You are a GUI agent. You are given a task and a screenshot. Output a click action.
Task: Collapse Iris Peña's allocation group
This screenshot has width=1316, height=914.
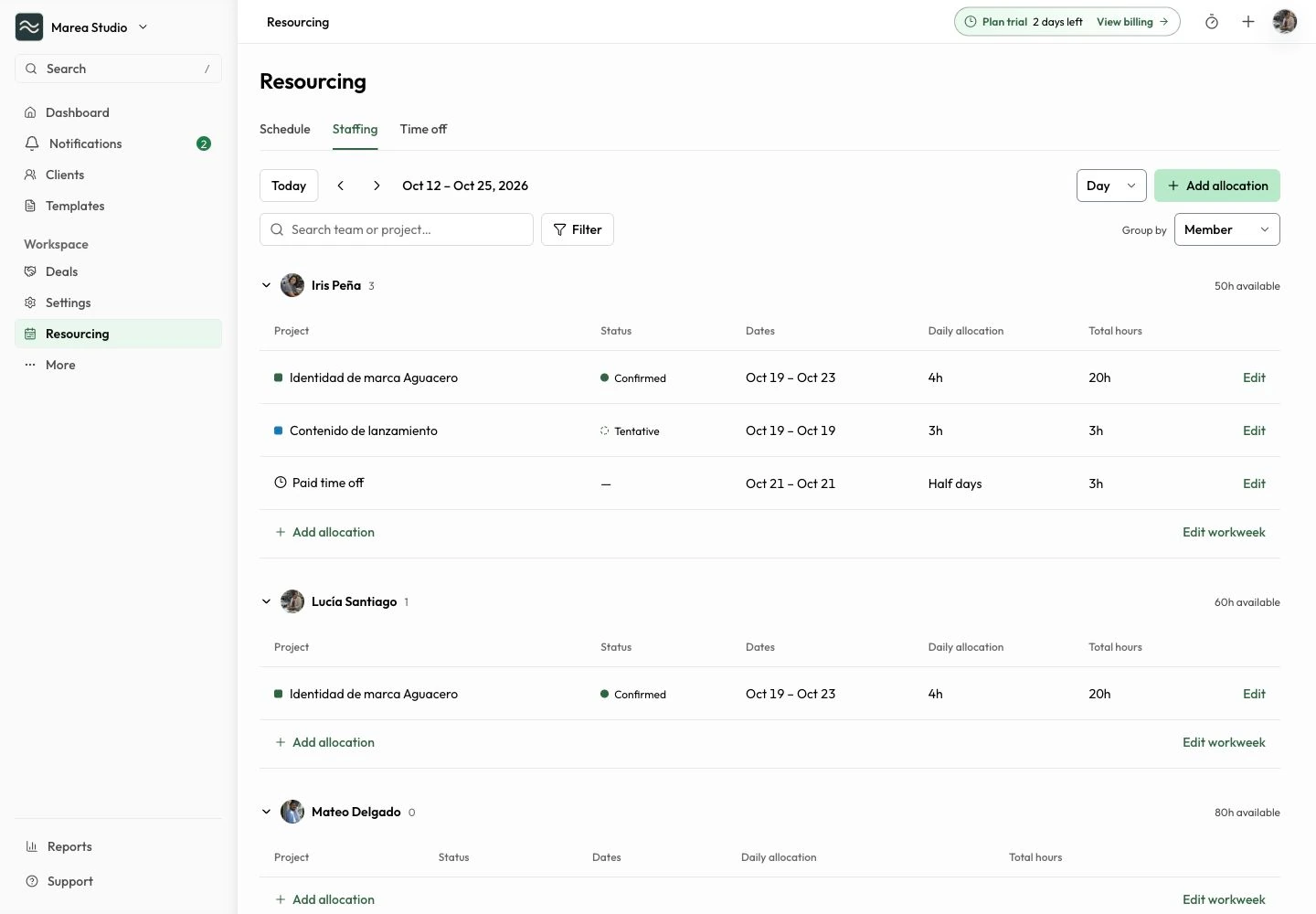point(266,285)
